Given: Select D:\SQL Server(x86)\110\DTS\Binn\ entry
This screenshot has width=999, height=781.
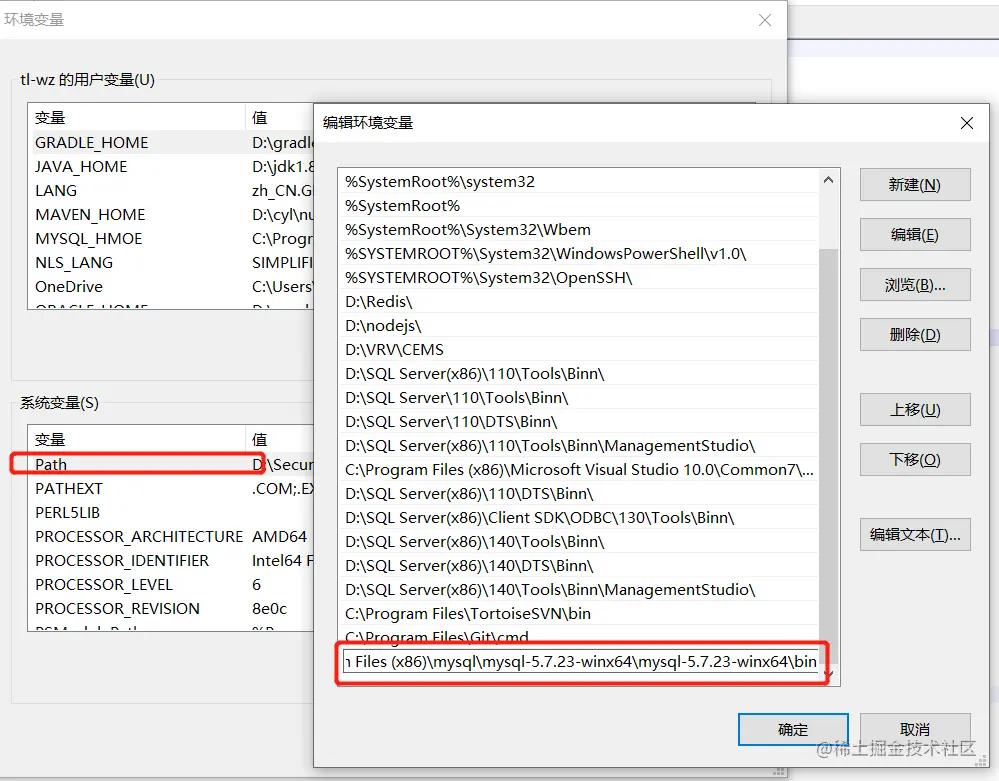Looking at the screenshot, I should pyautogui.click(x=579, y=494).
